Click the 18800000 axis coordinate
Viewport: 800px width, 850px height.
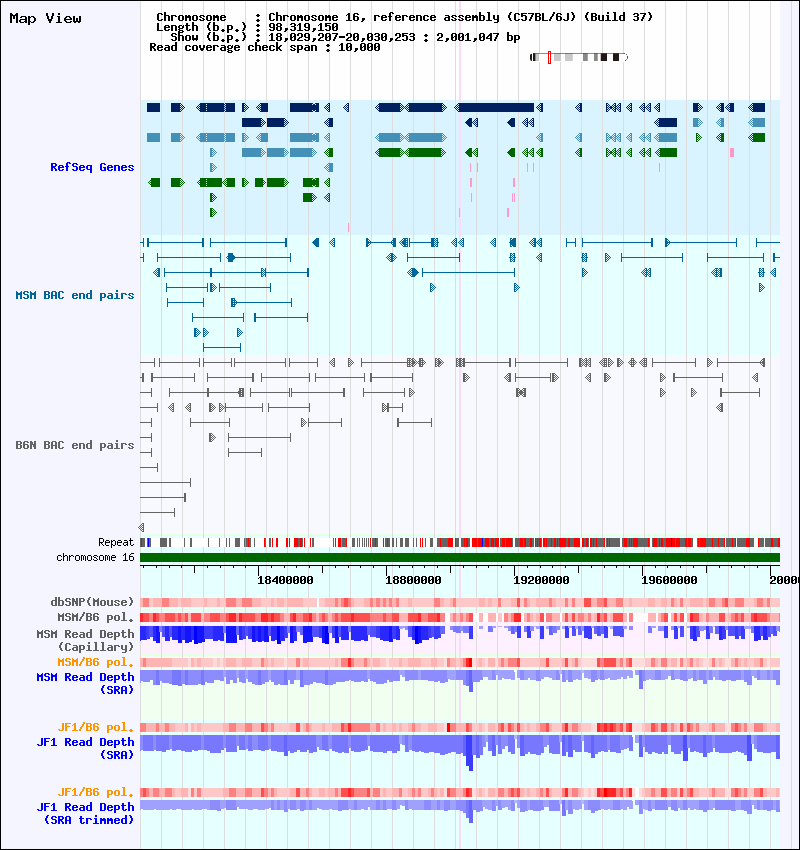(x=413, y=580)
